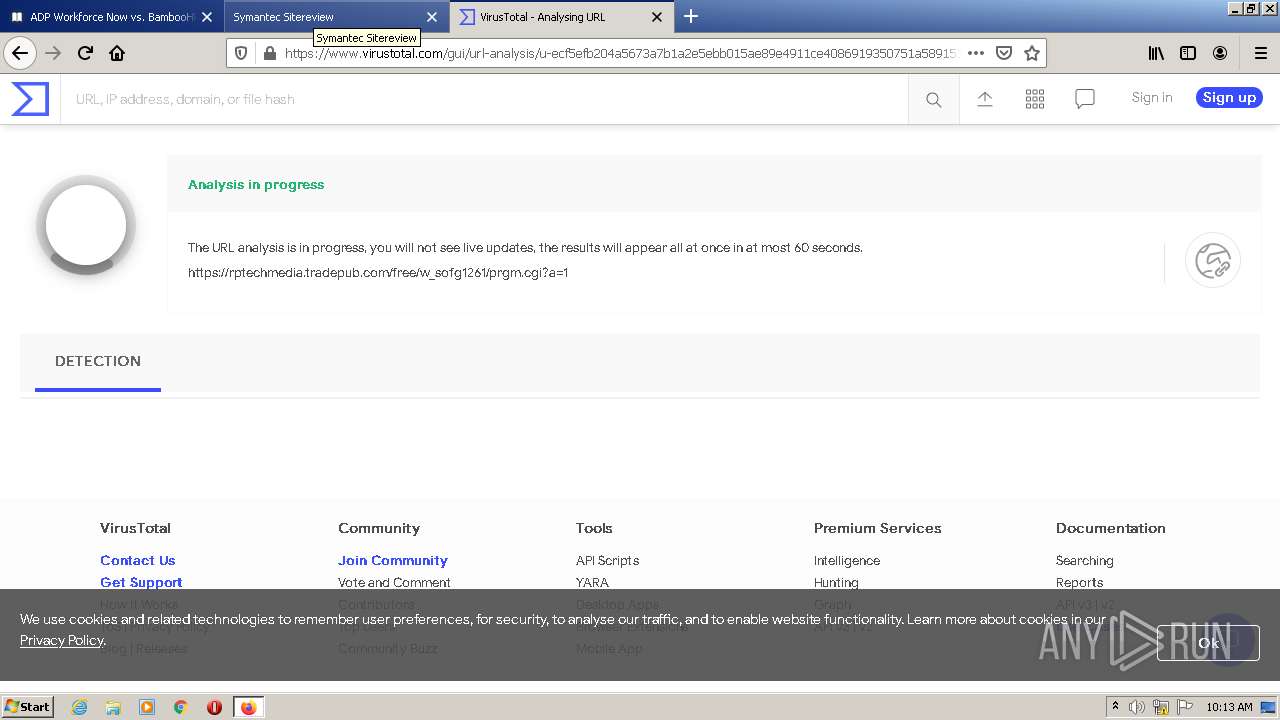
Task: Open the Start menu
Action: click(x=28, y=707)
